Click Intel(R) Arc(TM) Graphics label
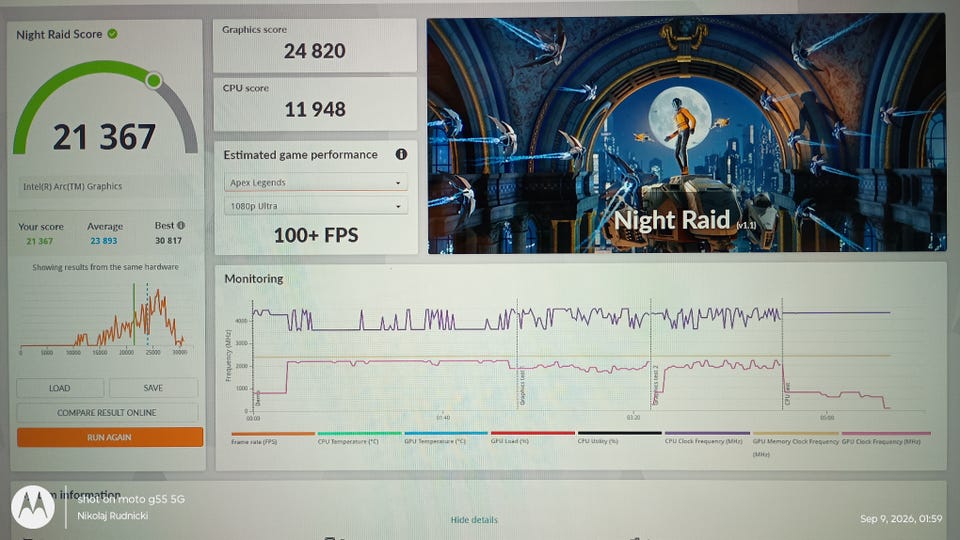The width and height of the screenshot is (960, 540). (x=73, y=186)
